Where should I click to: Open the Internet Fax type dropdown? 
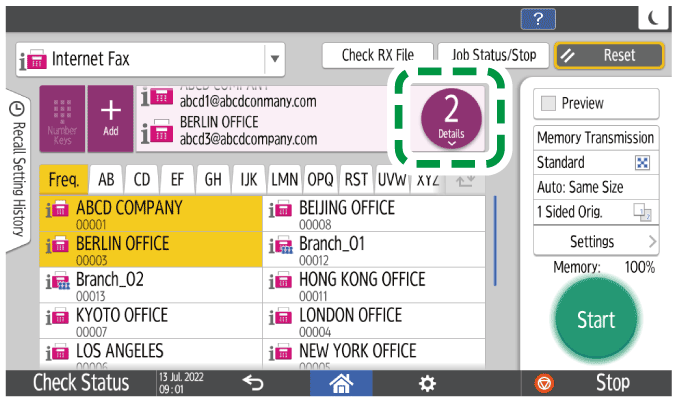(x=273, y=59)
